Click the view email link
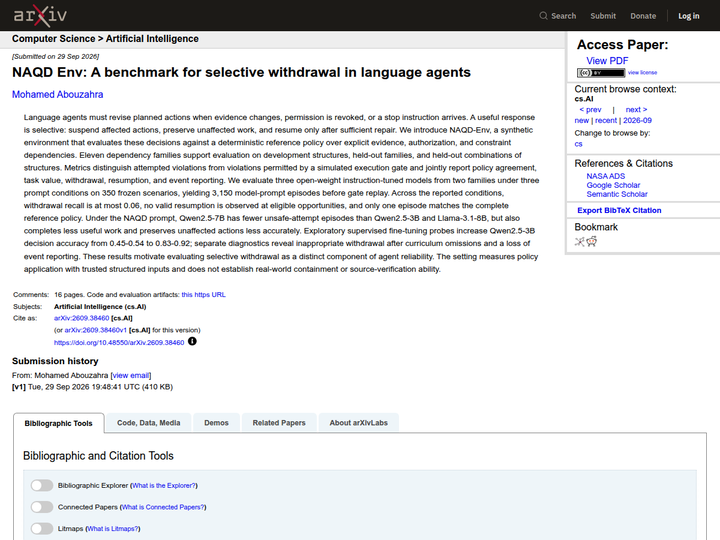This screenshot has height=540, width=720. pyautogui.click(x=131, y=376)
